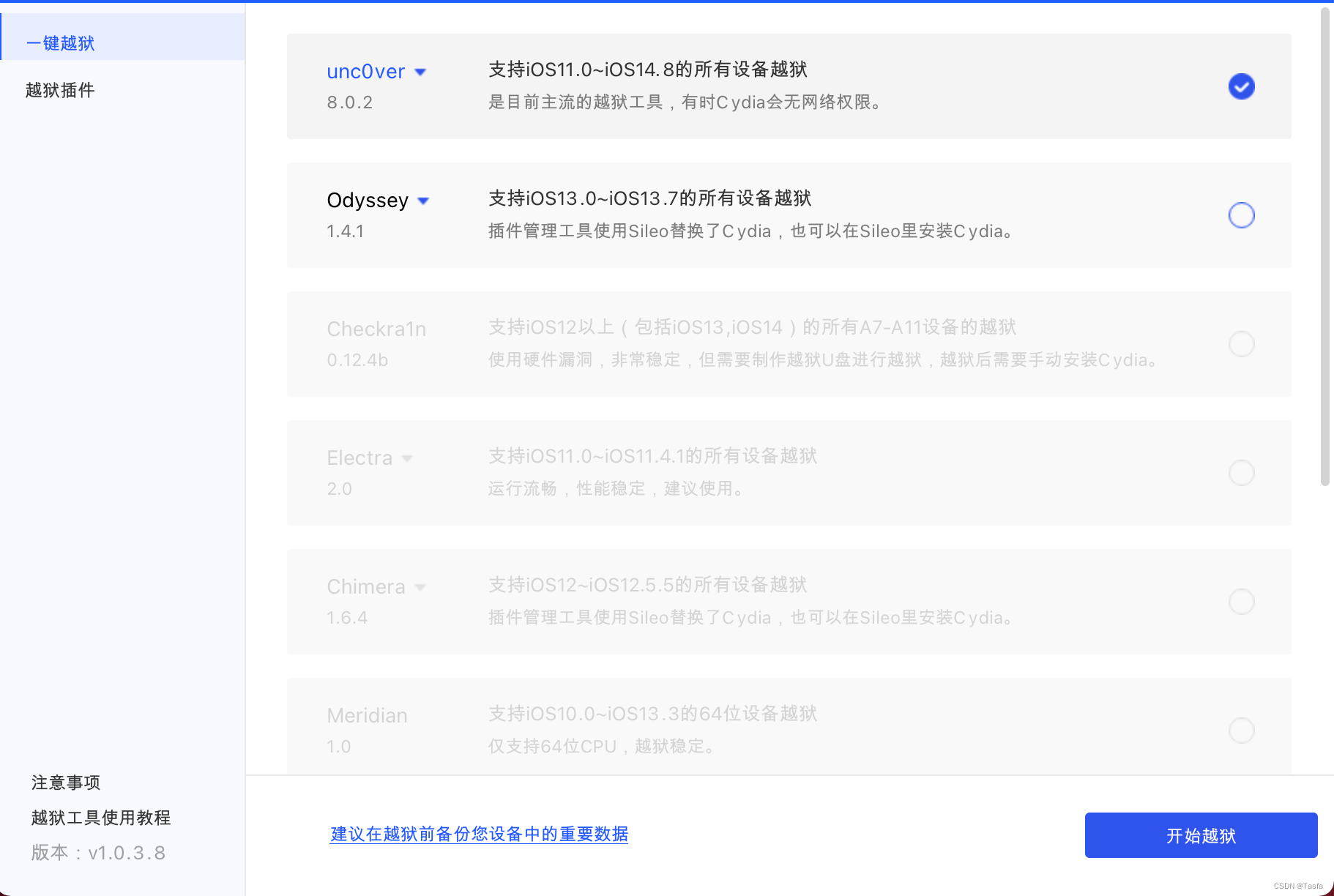Viewport: 1334px width, 896px height.
Task: Click the unc0ver tool name
Action: tap(365, 71)
